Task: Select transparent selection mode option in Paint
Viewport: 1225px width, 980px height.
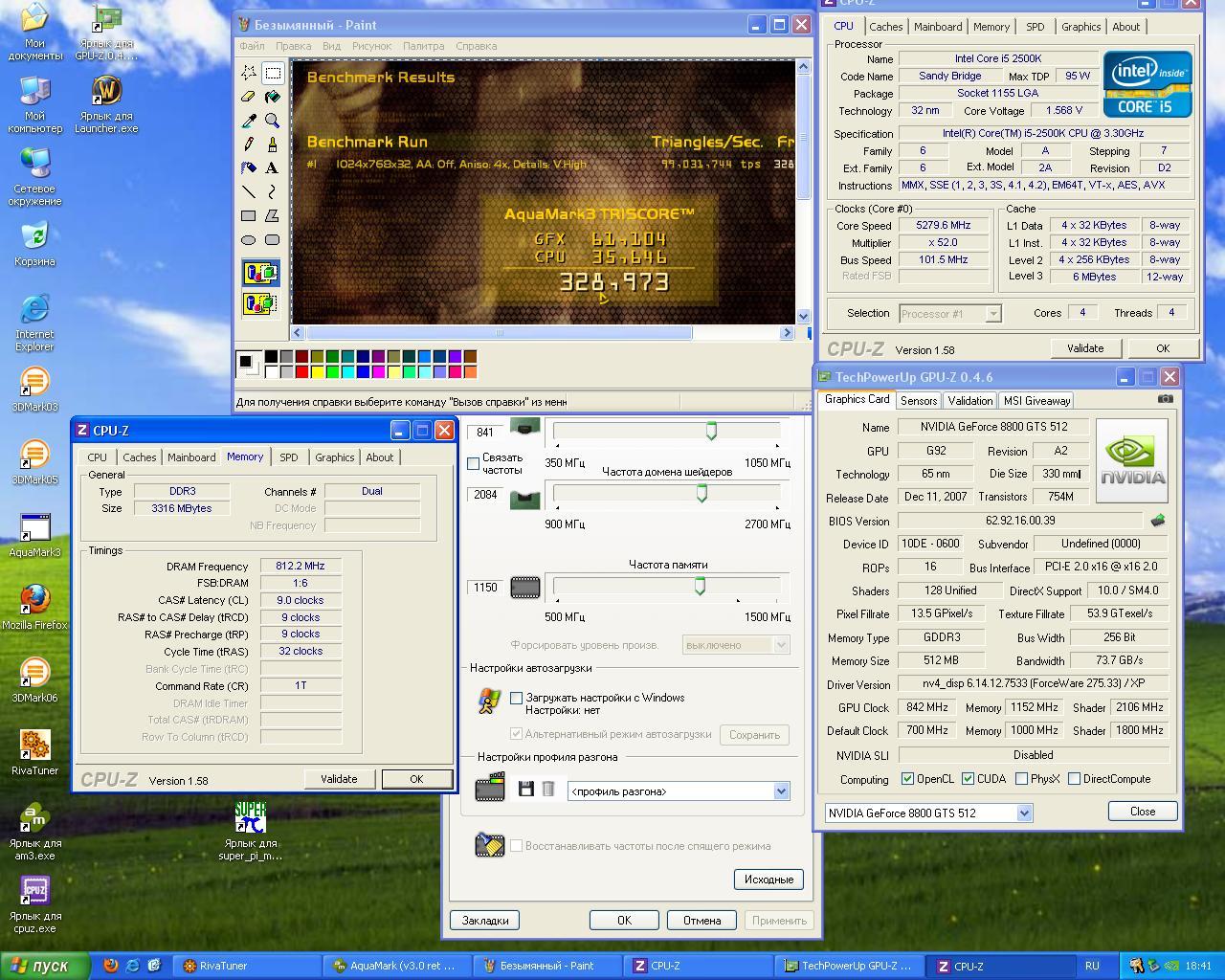Action: coord(260,304)
